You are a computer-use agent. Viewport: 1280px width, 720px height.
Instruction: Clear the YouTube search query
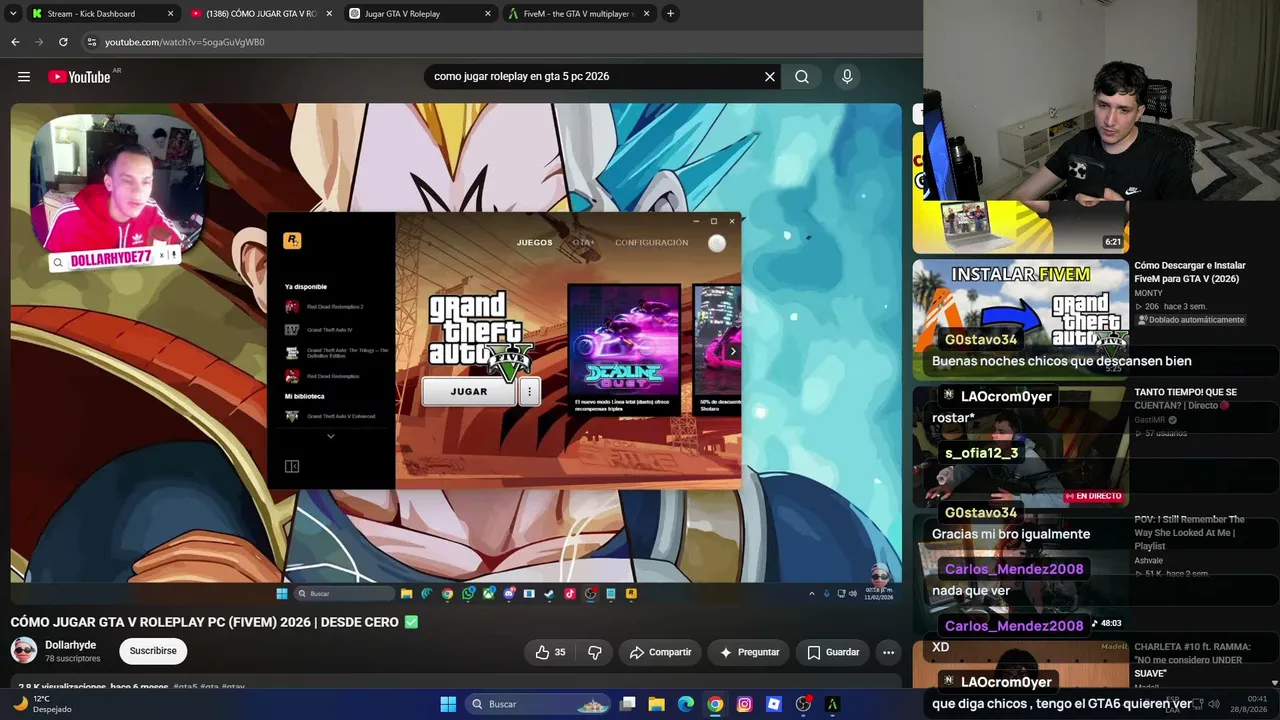tap(770, 77)
